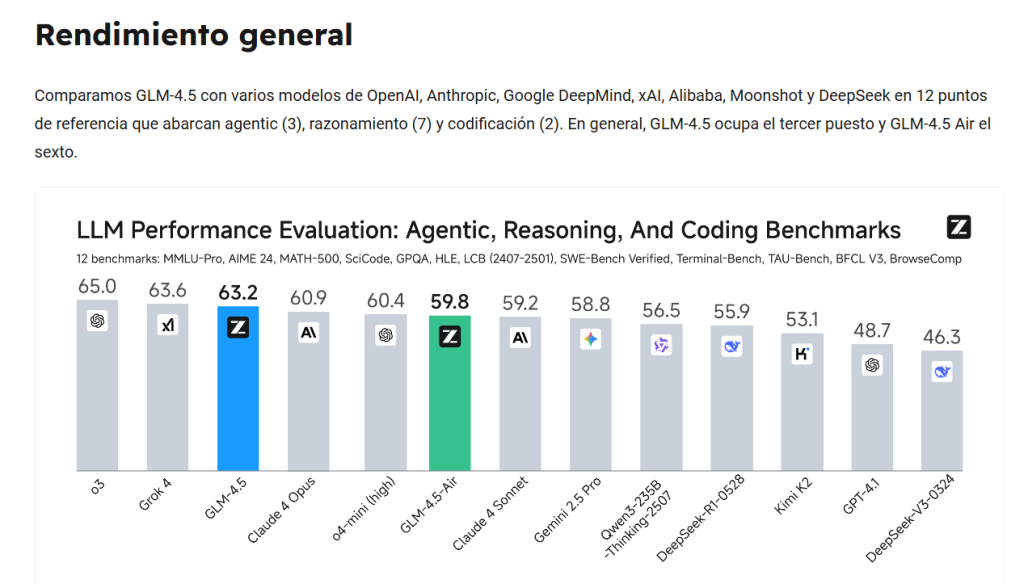
Task: Click the Z logo on the green GLM-4.5-Air bar
Action: point(450,337)
